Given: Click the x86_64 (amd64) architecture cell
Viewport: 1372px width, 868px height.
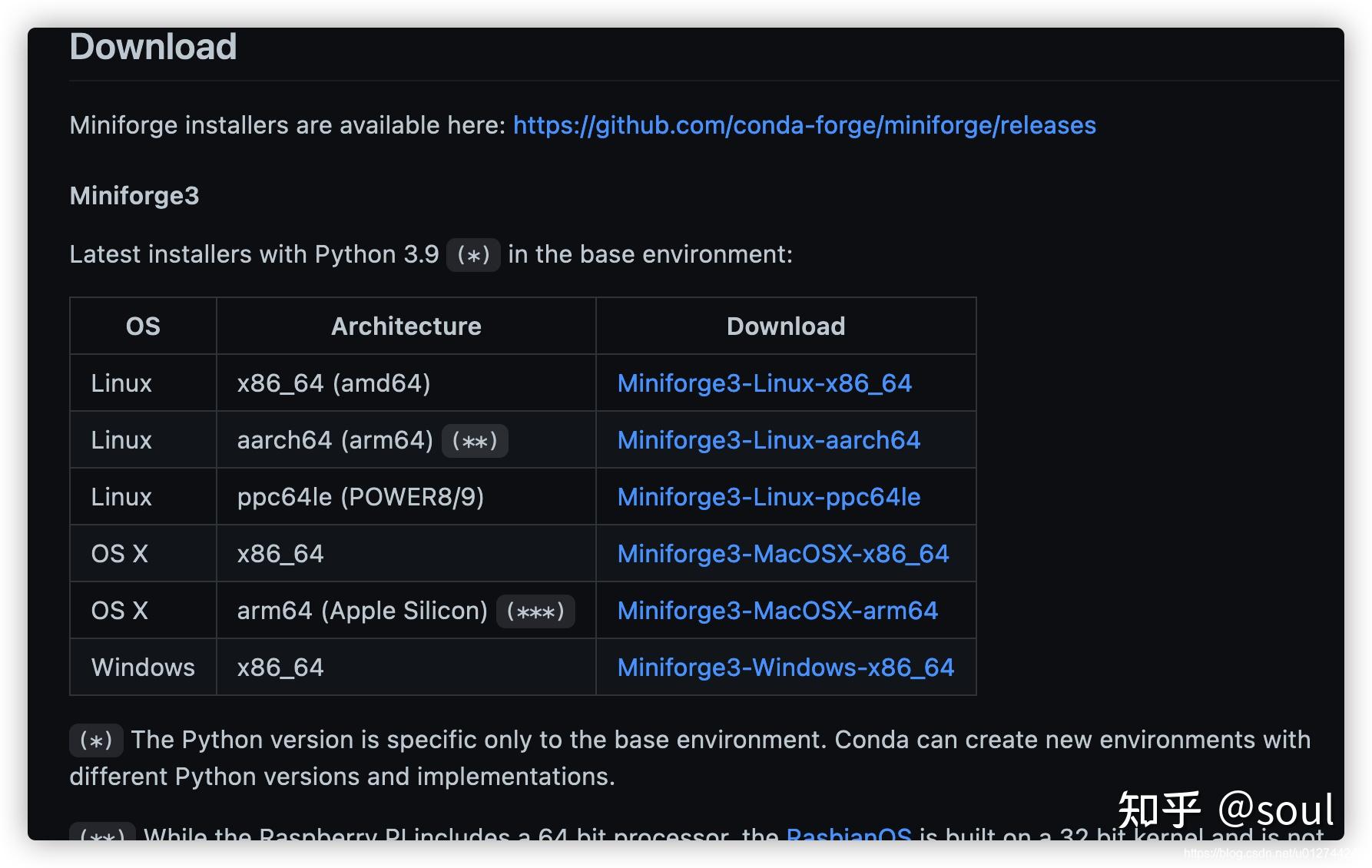Looking at the screenshot, I should 333,383.
